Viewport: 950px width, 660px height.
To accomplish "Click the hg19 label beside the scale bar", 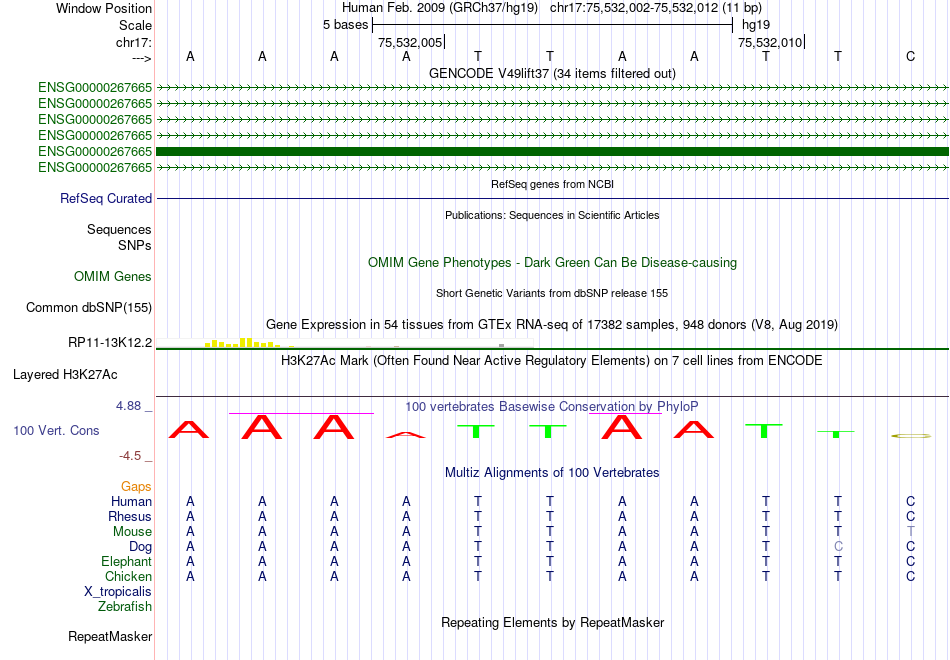I will click(x=756, y=25).
